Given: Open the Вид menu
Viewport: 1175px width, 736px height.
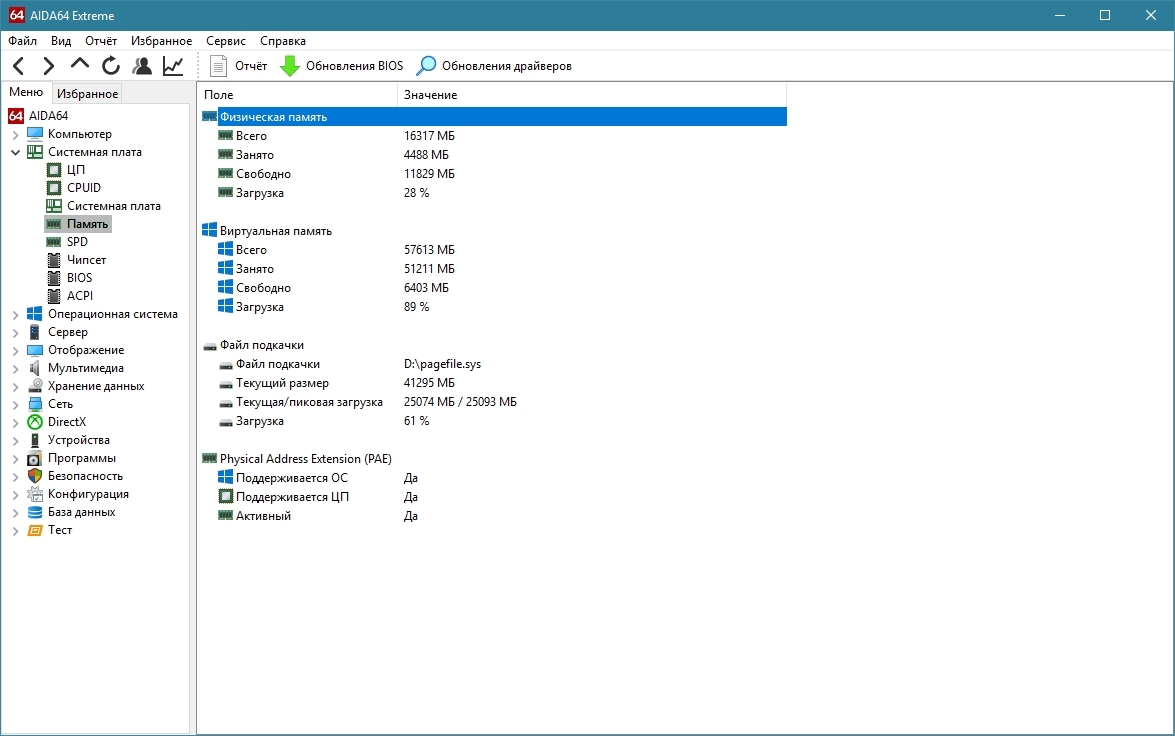Looking at the screenshot, I should point(61,40).
